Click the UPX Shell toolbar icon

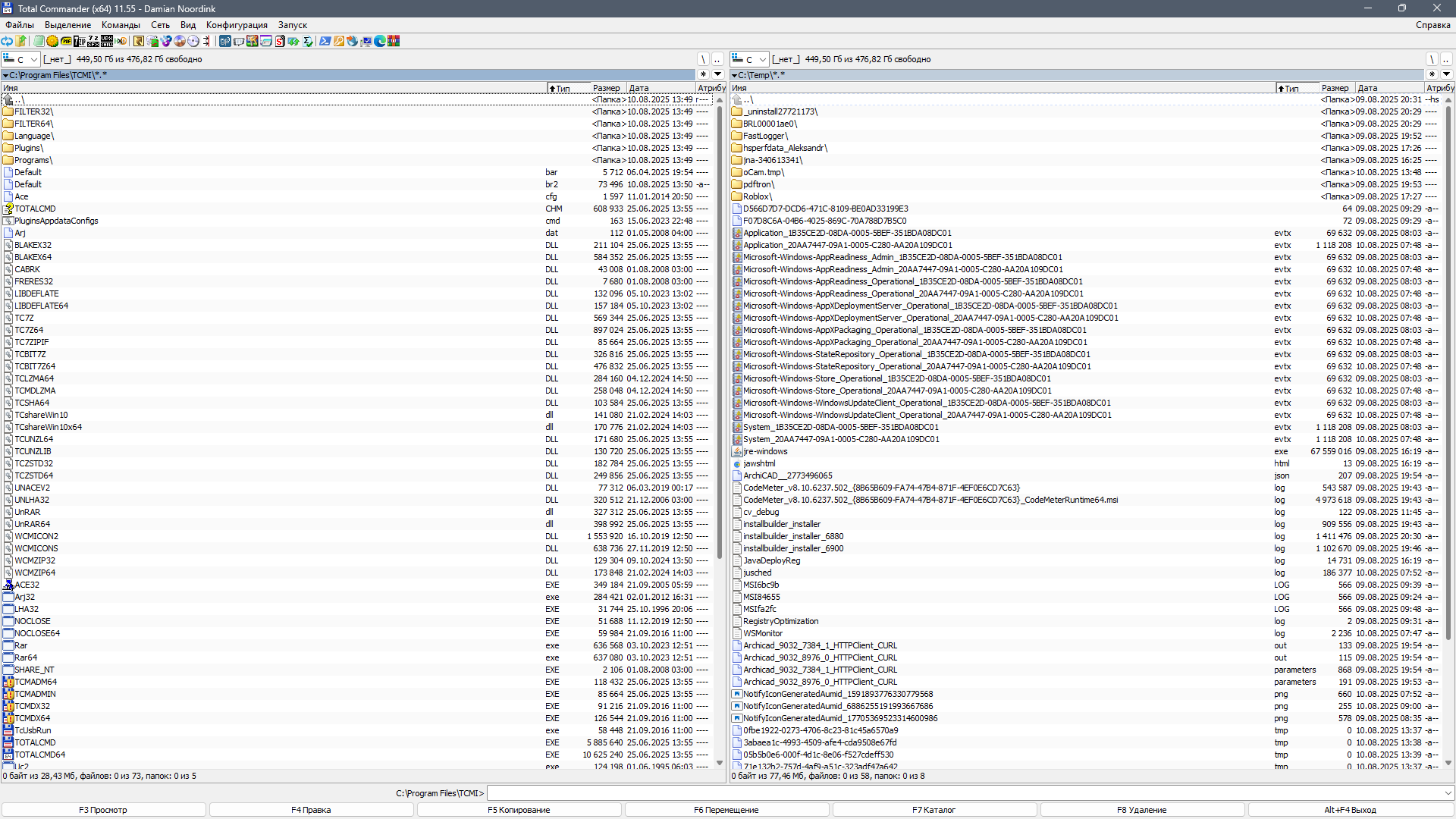tap(107, 41)
